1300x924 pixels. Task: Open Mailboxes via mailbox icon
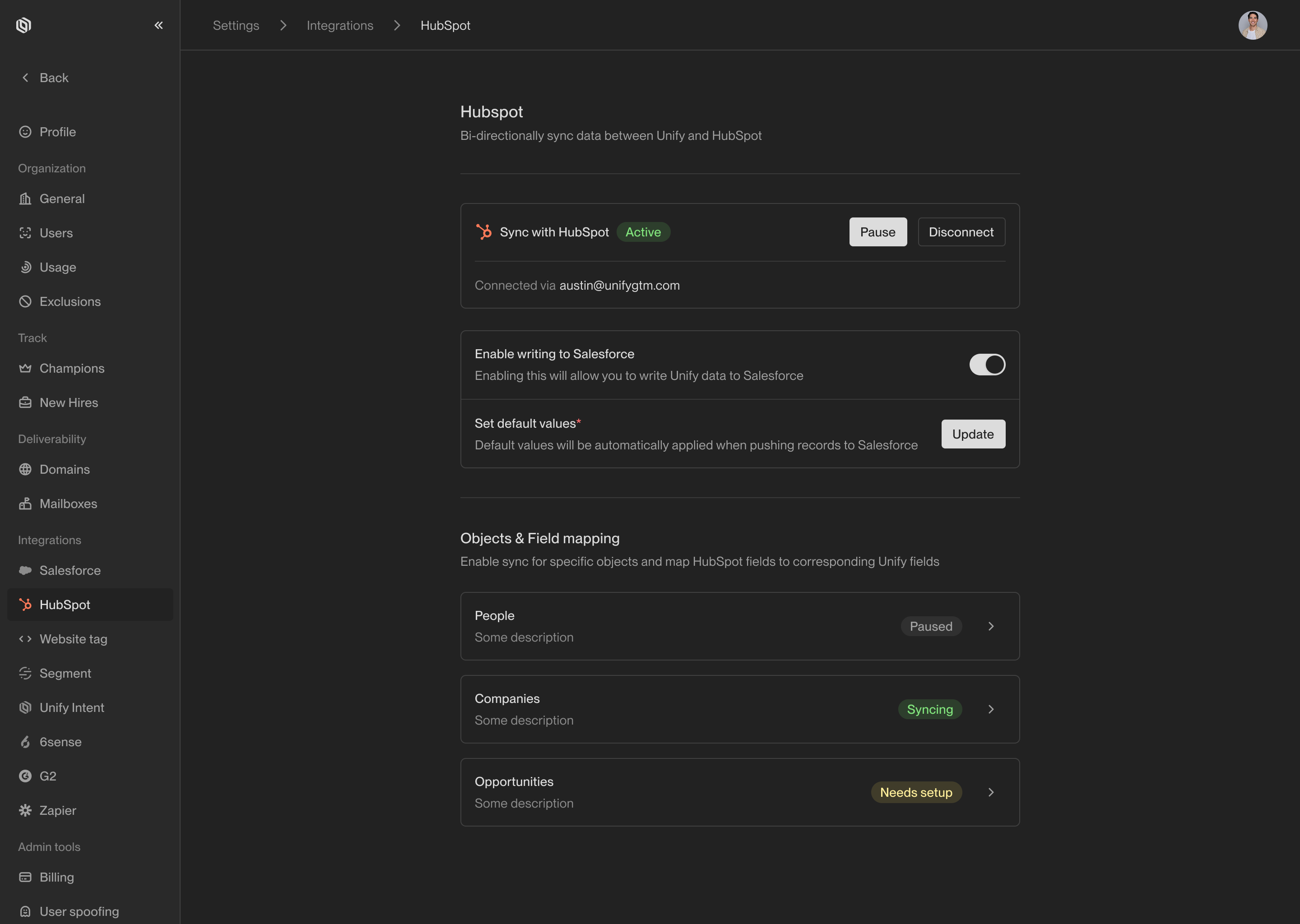[x=25, y=504]
